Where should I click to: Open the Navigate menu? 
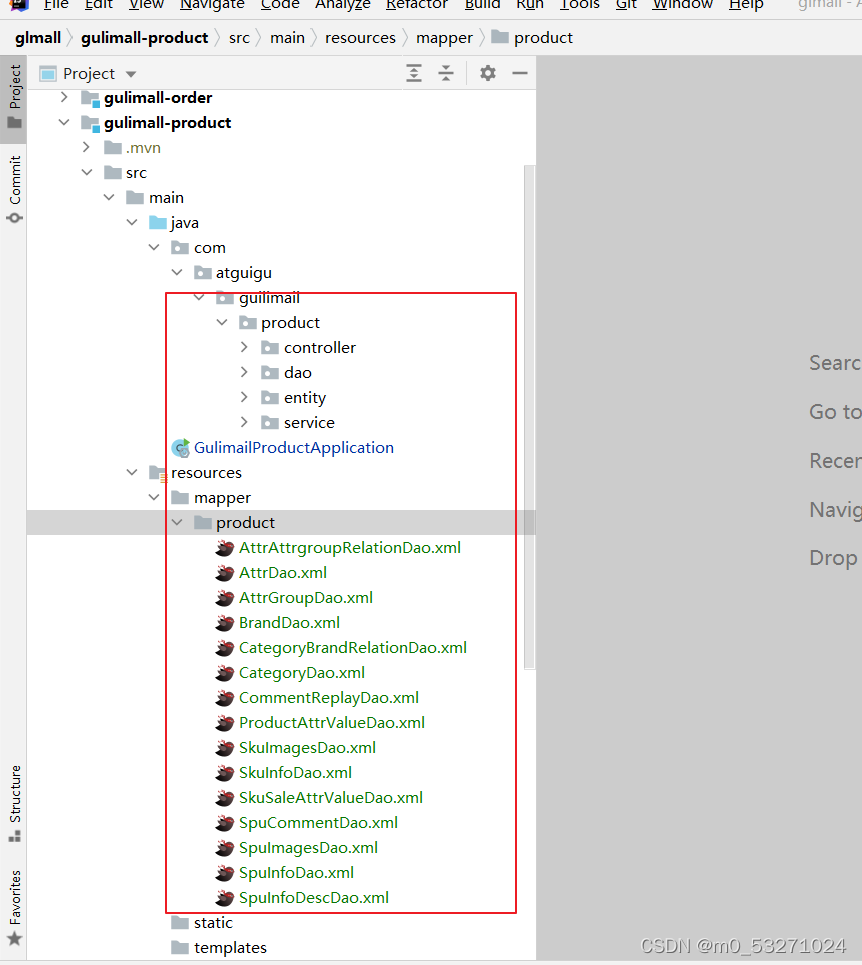[212, 5]
